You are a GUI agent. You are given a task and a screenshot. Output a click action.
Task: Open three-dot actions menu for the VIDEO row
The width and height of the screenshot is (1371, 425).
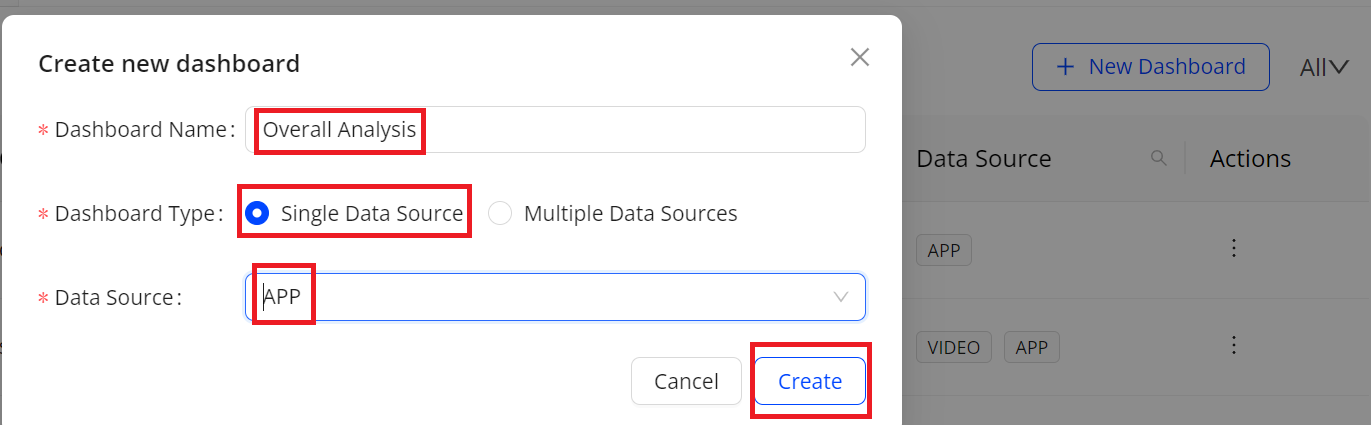click(x=1234, y=345)
